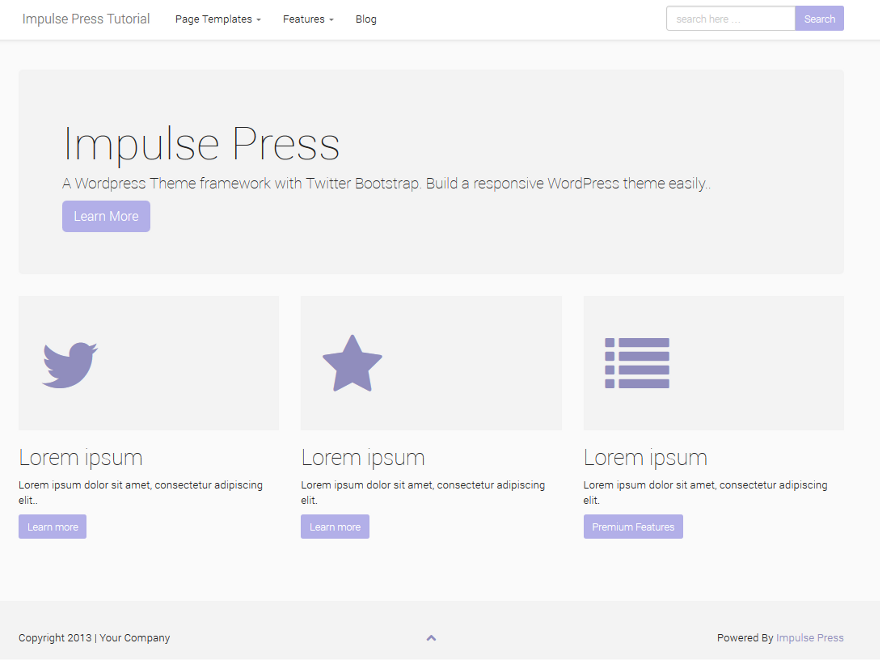Click the Impulse Press Tutorial logo
This screenshot has height=660, width=880.
86,19
